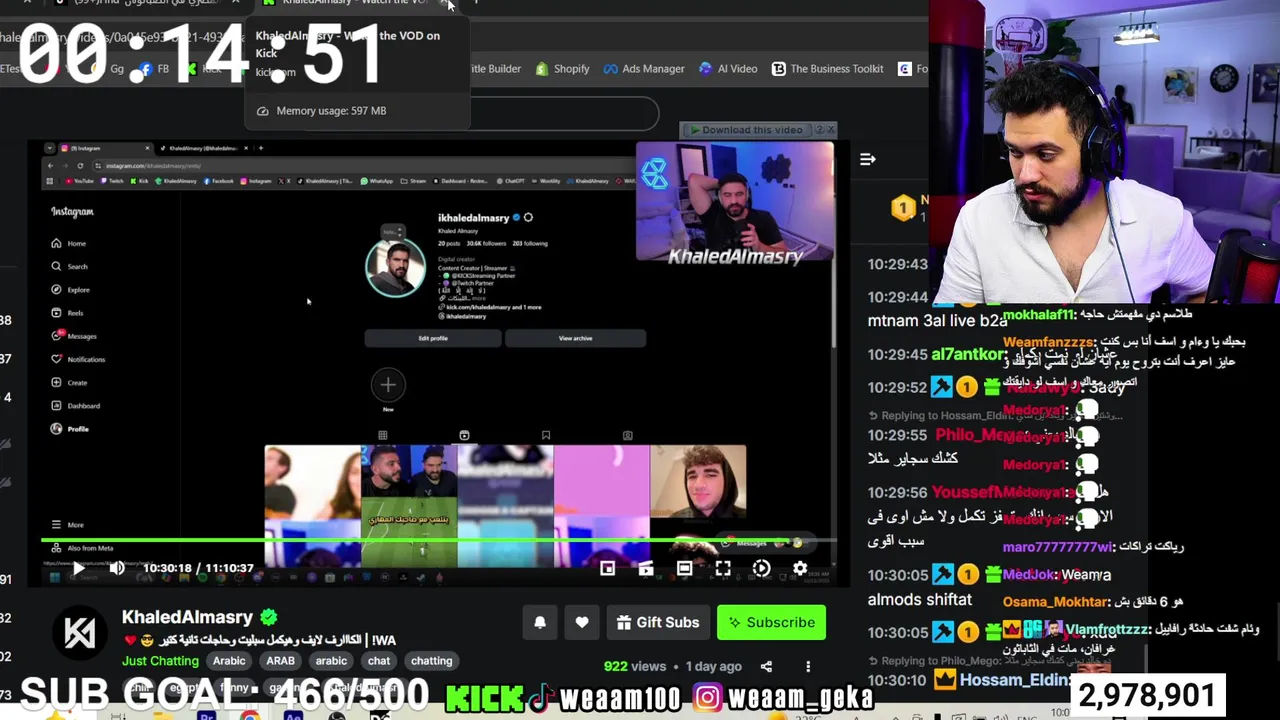1280x720 pixels.
Task: Select the chatting tag chip
Action: (432, 661)
